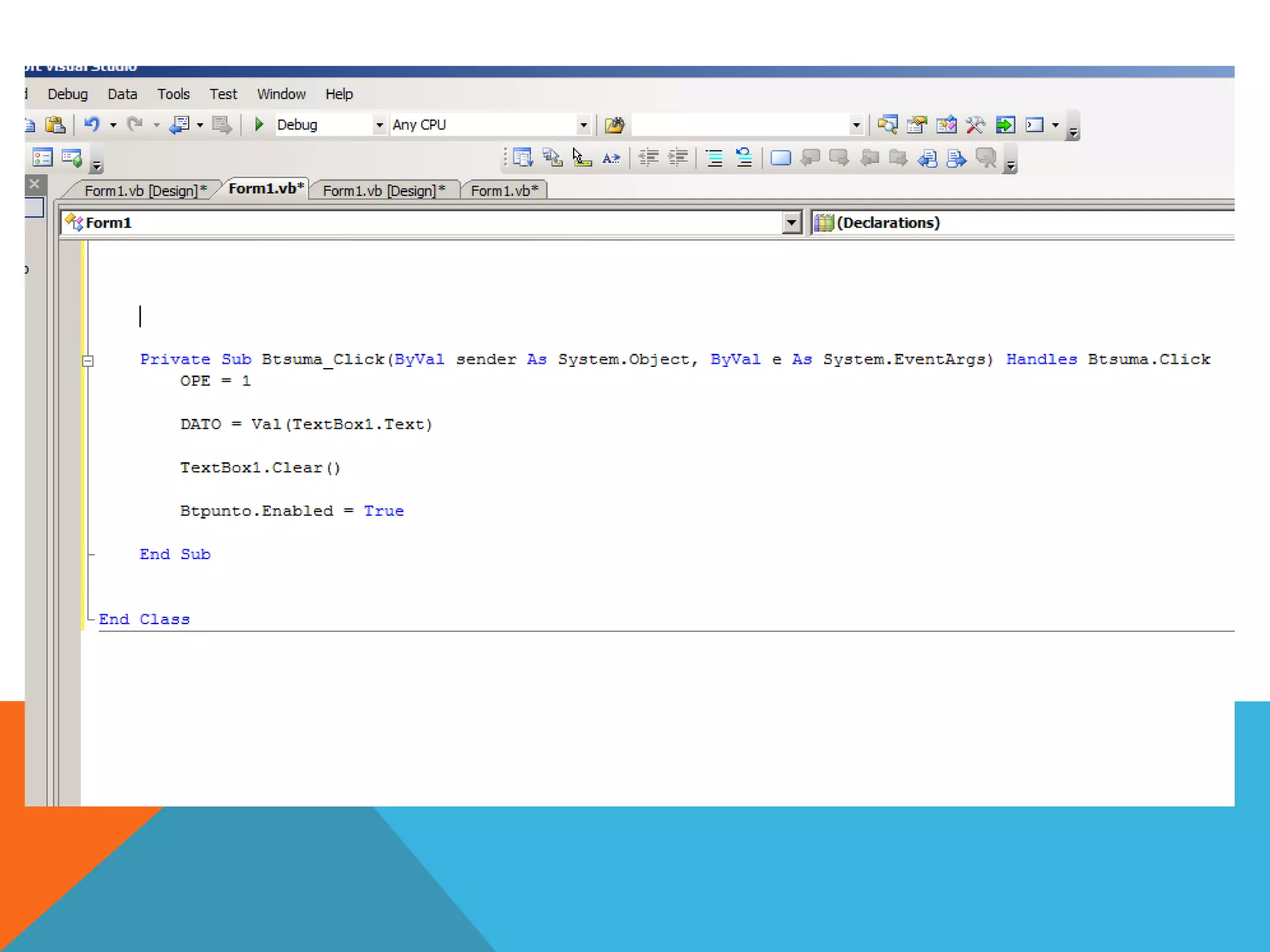Open the Data menu
Image resolution: width=1270 pixels, height=952 pixels.
pyautogui.click(x=122, y=94)
